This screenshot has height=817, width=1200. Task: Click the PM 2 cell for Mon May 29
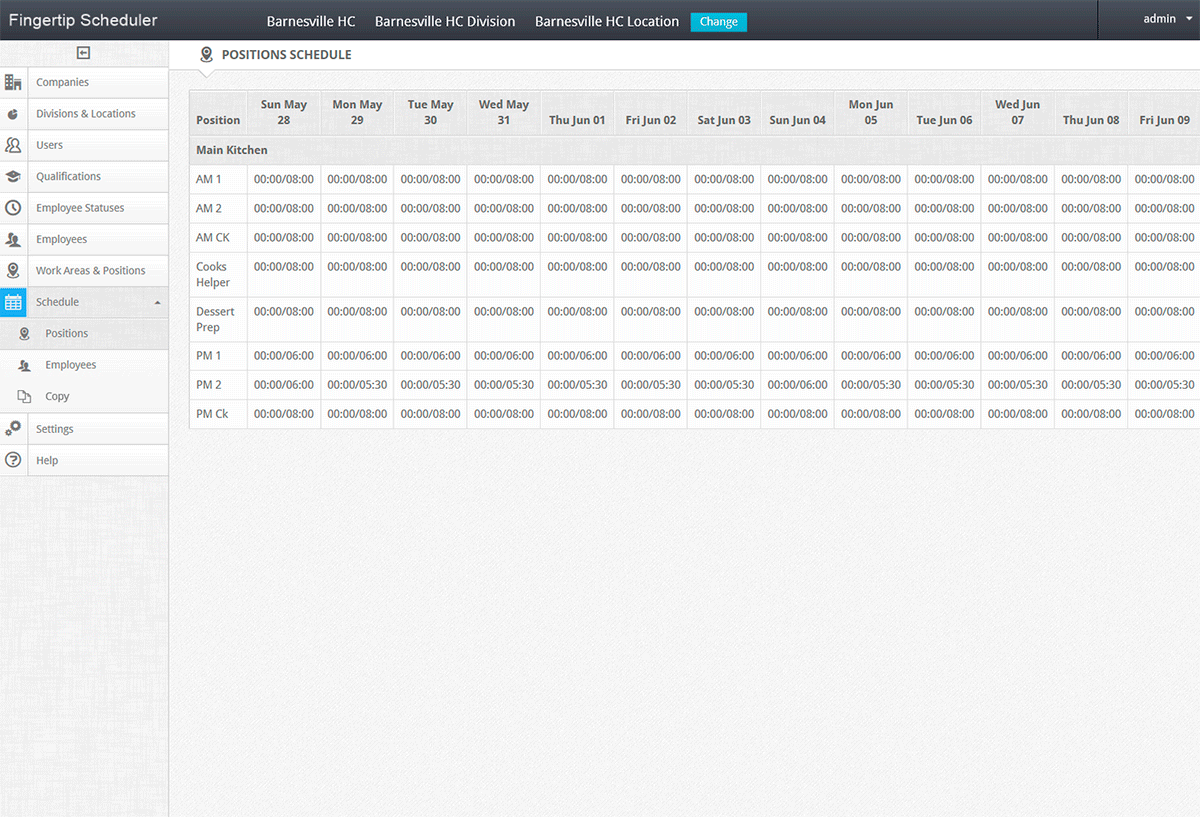click(x=357, y=384)
